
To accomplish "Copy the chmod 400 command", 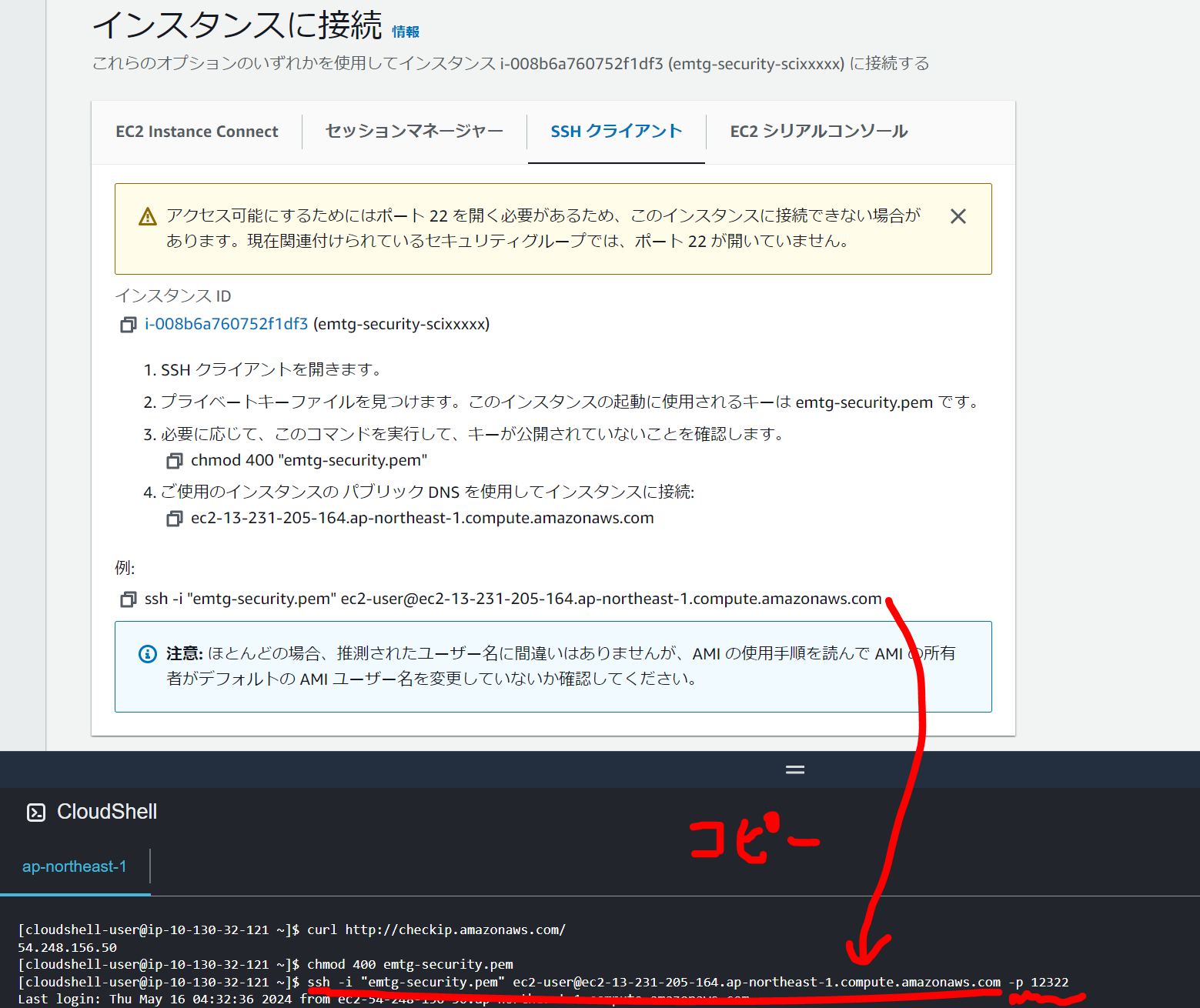I will click(x=175, y=461).
